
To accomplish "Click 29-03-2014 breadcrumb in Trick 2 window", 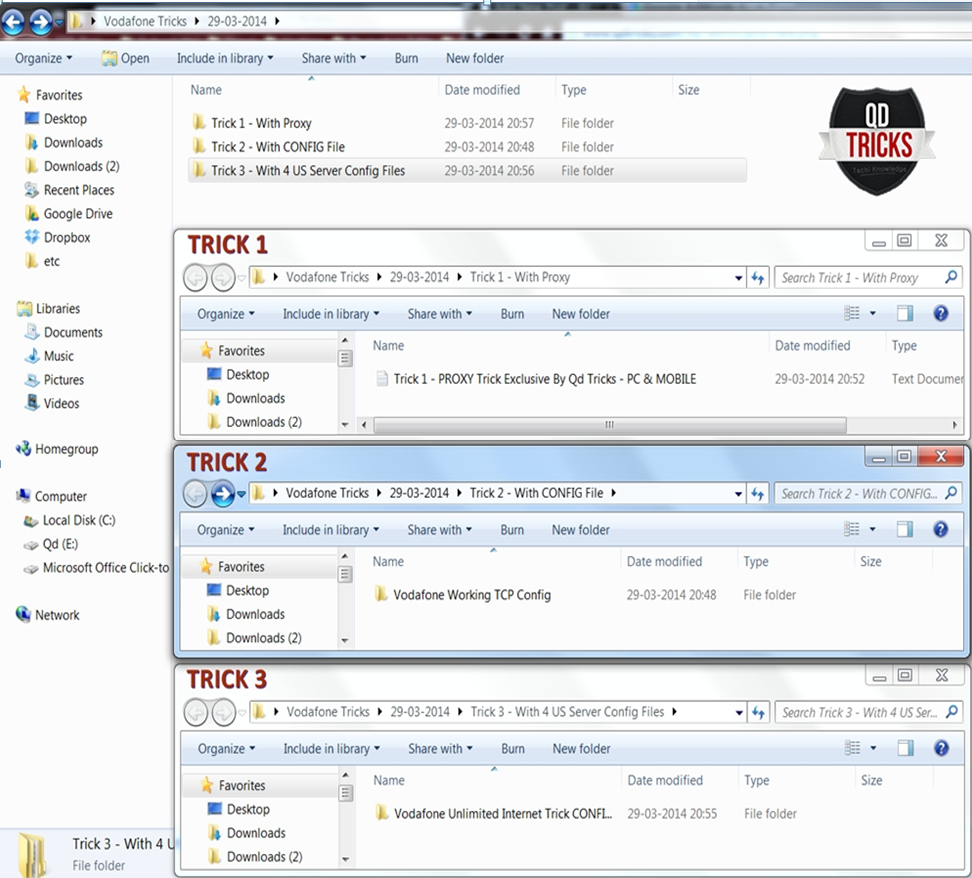I will coord(419,493).
